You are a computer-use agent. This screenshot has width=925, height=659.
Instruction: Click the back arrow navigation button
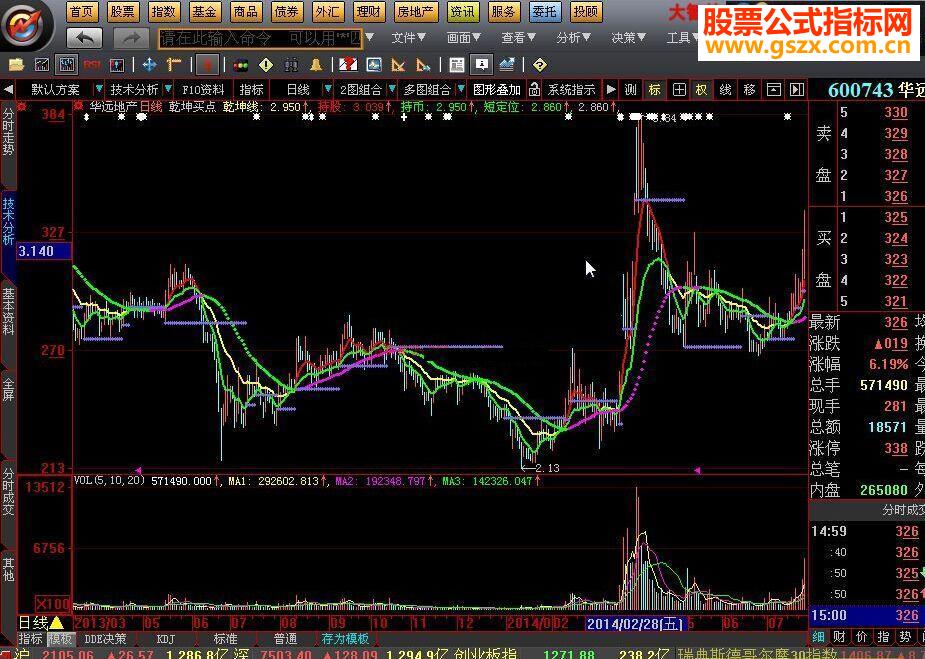(x=84, y=38)
